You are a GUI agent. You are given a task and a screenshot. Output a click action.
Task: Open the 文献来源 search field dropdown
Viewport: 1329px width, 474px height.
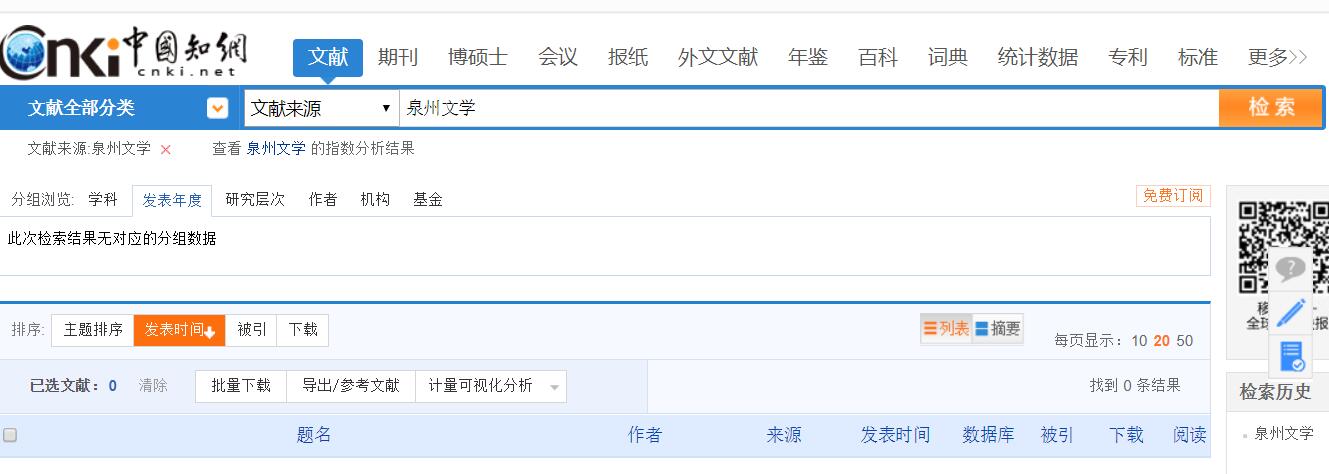pos(321,108)
